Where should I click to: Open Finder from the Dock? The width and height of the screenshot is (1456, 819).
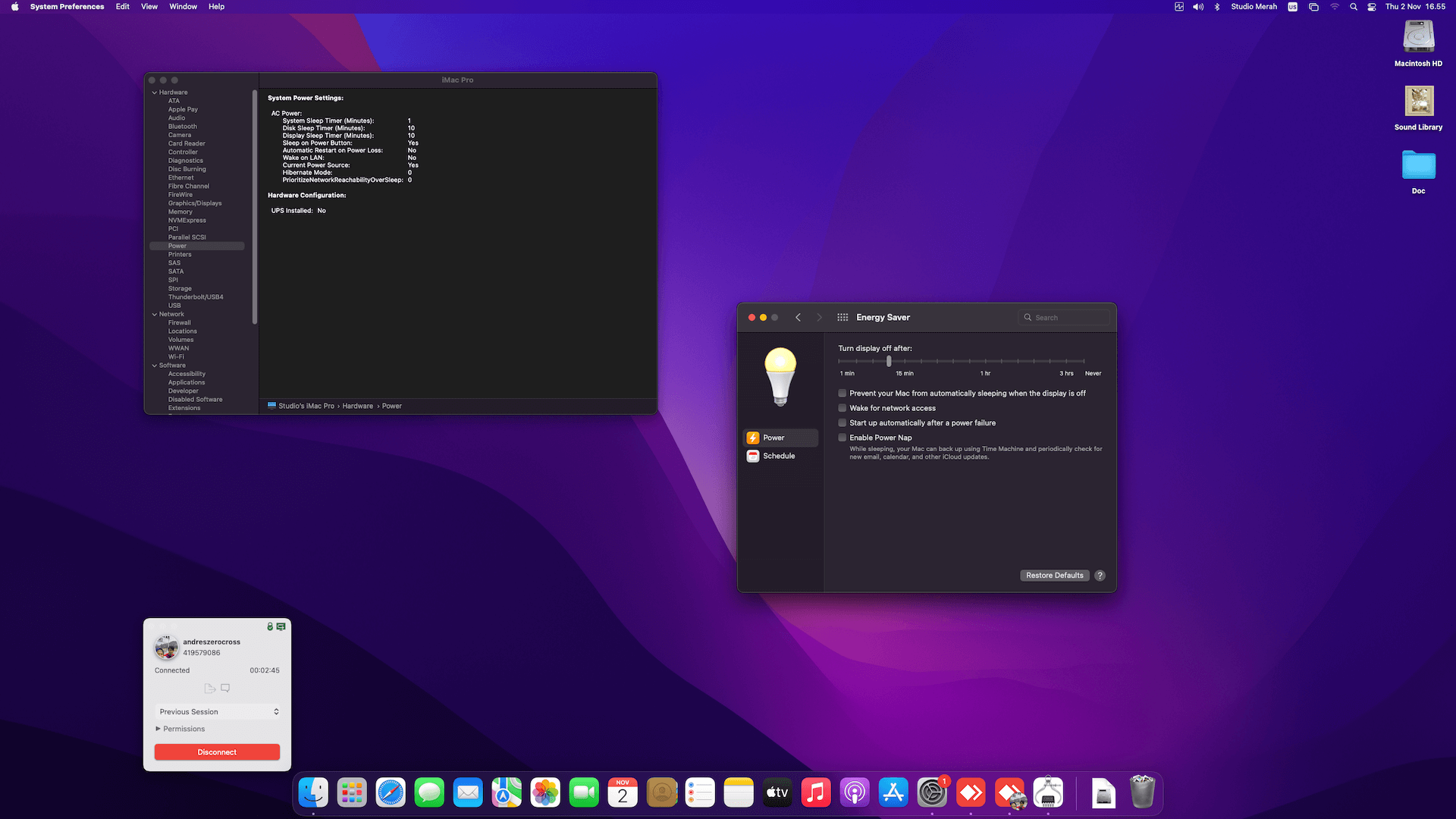coord(313,793)
